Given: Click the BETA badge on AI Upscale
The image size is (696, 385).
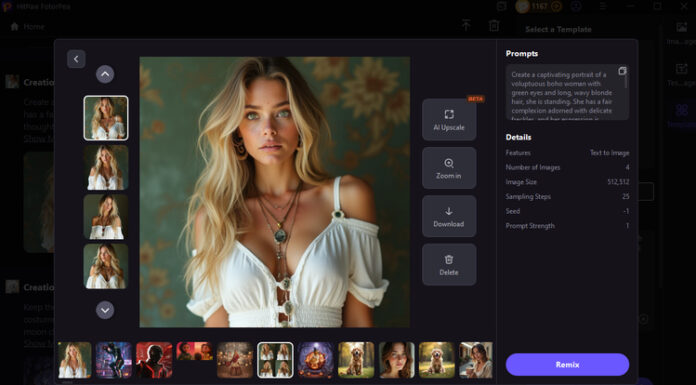Looking at the screenshot, I should coord(475,99).
